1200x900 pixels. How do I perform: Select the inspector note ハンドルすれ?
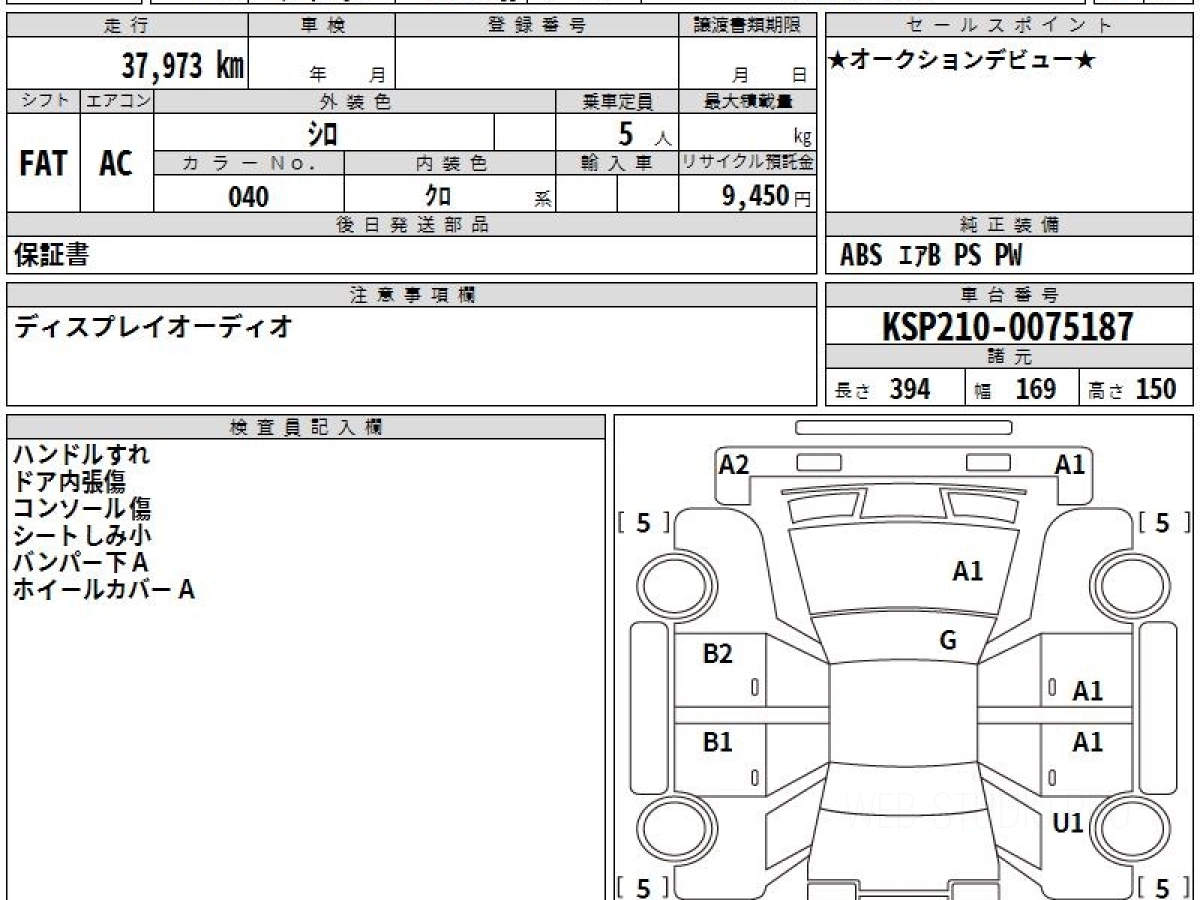(x=82, y=455)
